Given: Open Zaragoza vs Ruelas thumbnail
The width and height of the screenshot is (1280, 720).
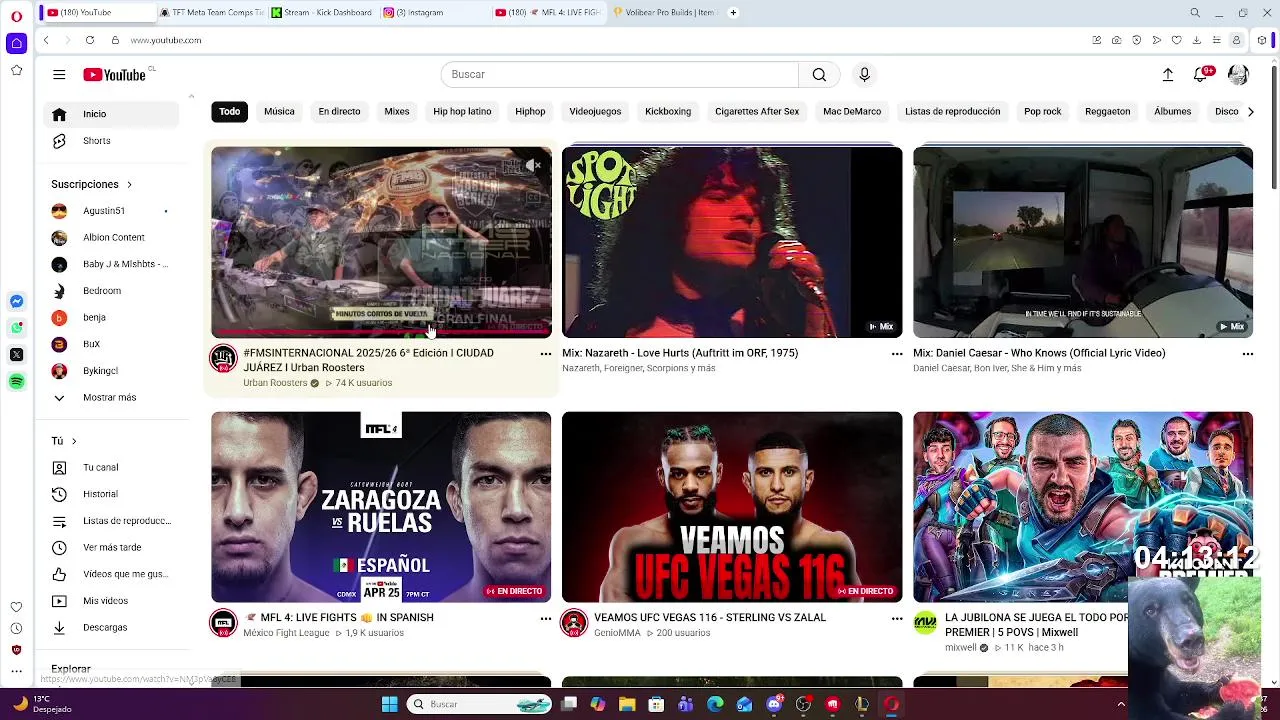Looking at the screenshot, I should (381, 507).
